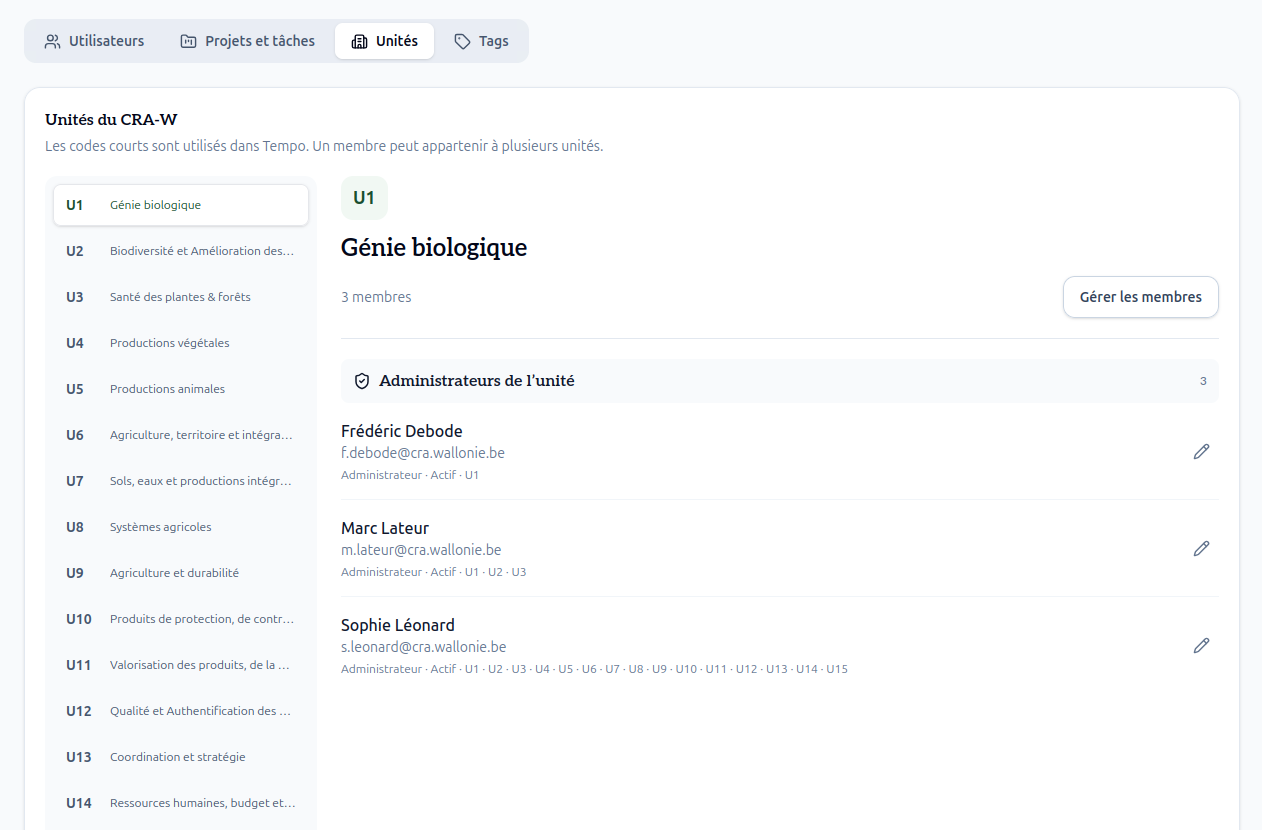Open unit U14 Ressources humaines, budget
Viewport: 1262px width, 830px height.
181,803
